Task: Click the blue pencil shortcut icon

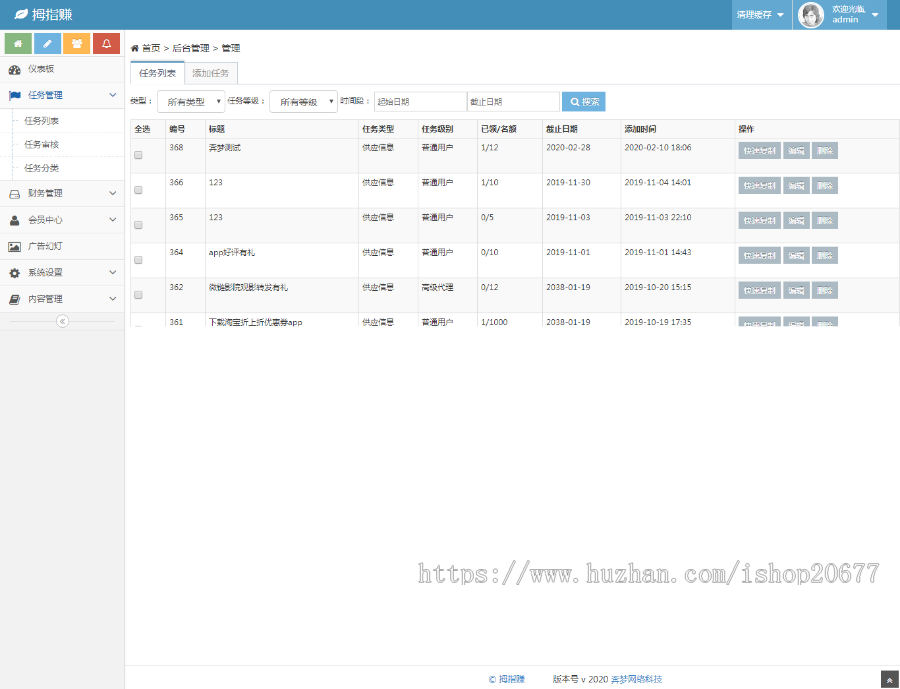Action: tap(48, 44)
